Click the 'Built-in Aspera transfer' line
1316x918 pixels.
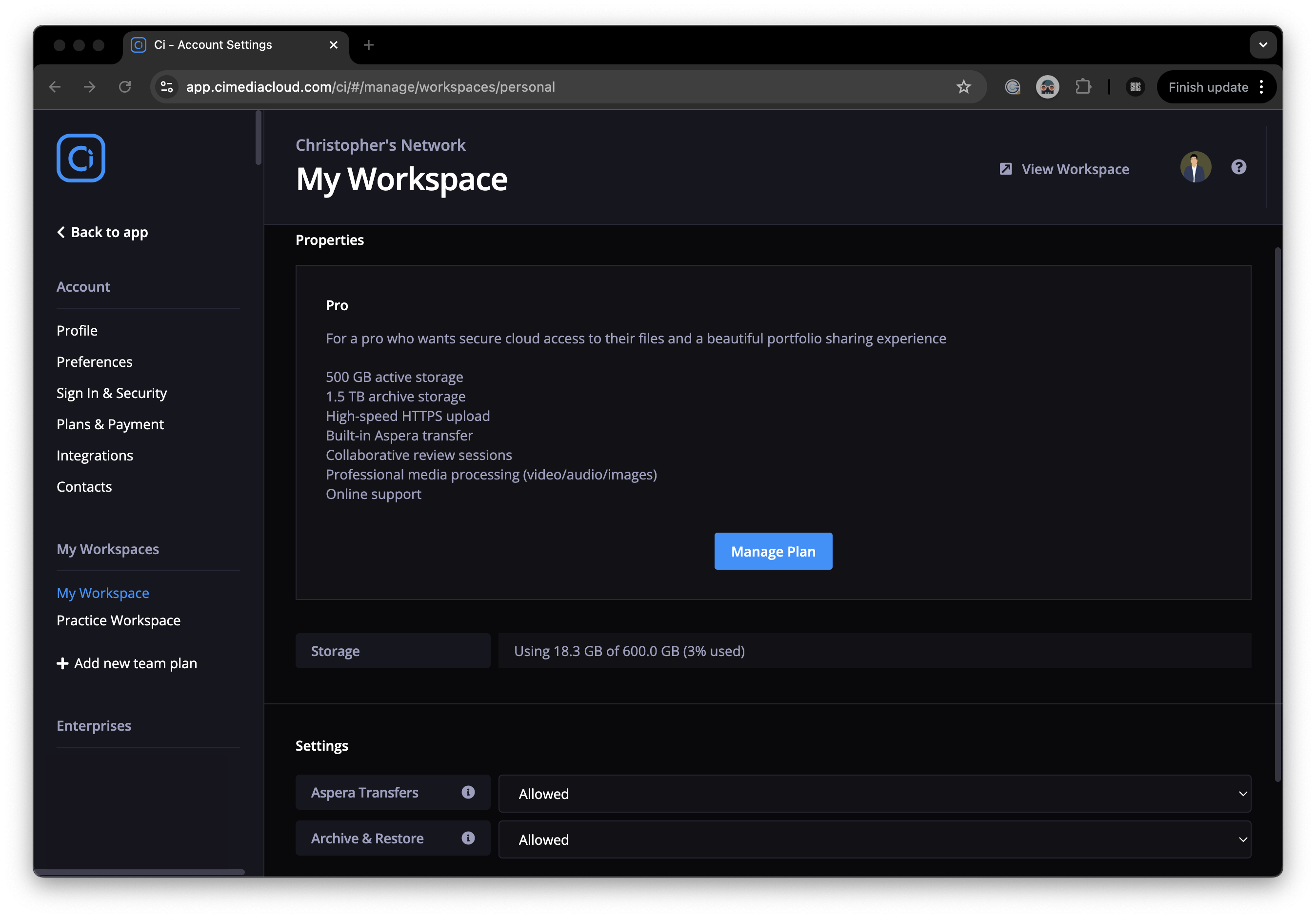point(399,435)
